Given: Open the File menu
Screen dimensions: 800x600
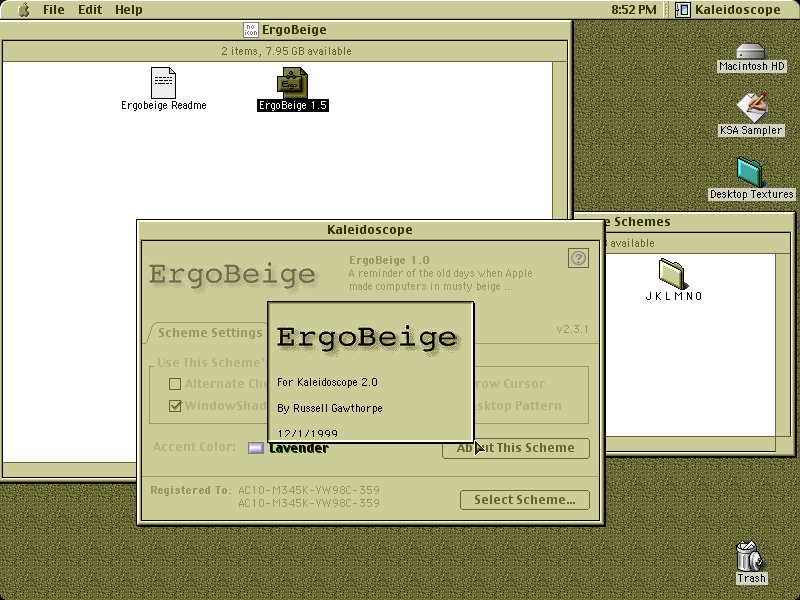Looking at the screenshot, I should pos(54,10).
